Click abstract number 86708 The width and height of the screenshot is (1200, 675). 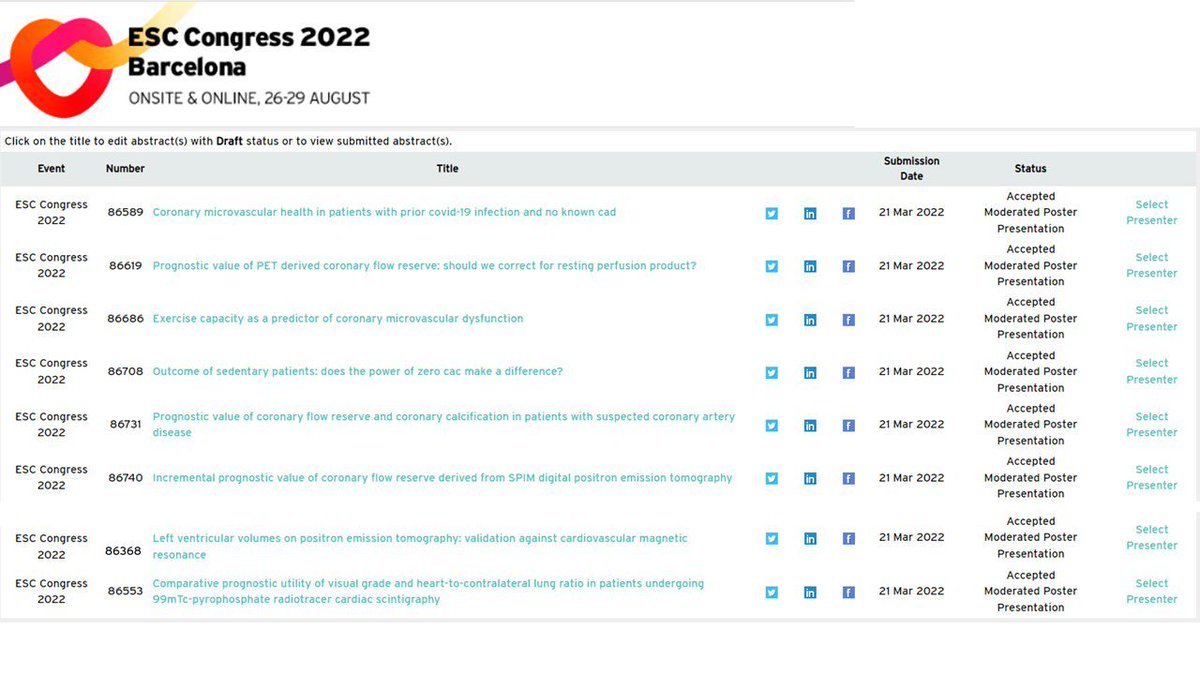pos(126,372)
